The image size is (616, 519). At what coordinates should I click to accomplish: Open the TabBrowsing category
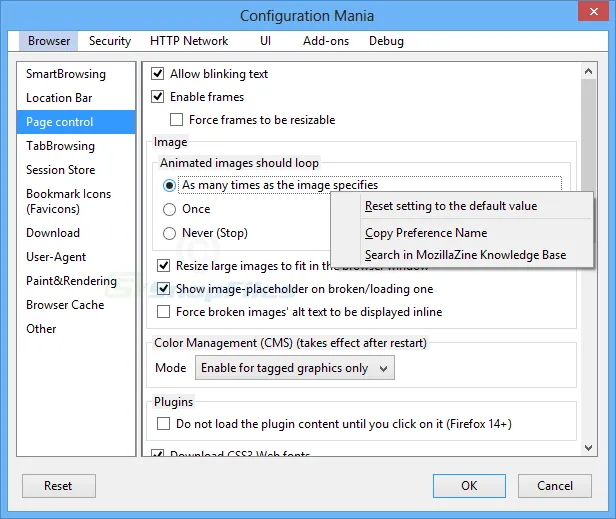coord(61,146)
